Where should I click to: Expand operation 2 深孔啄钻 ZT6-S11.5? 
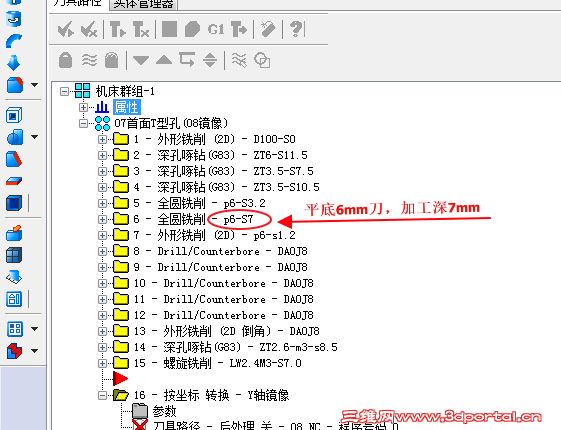pos(102,155)
